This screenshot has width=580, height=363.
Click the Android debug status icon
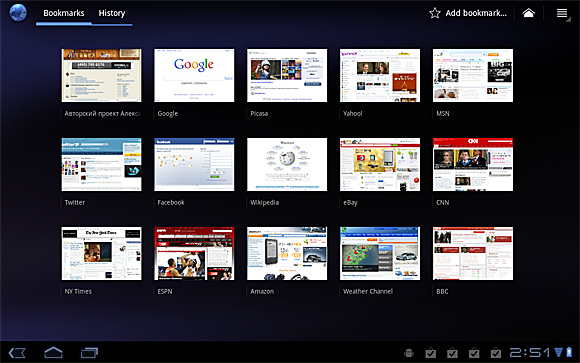[409, 353]
